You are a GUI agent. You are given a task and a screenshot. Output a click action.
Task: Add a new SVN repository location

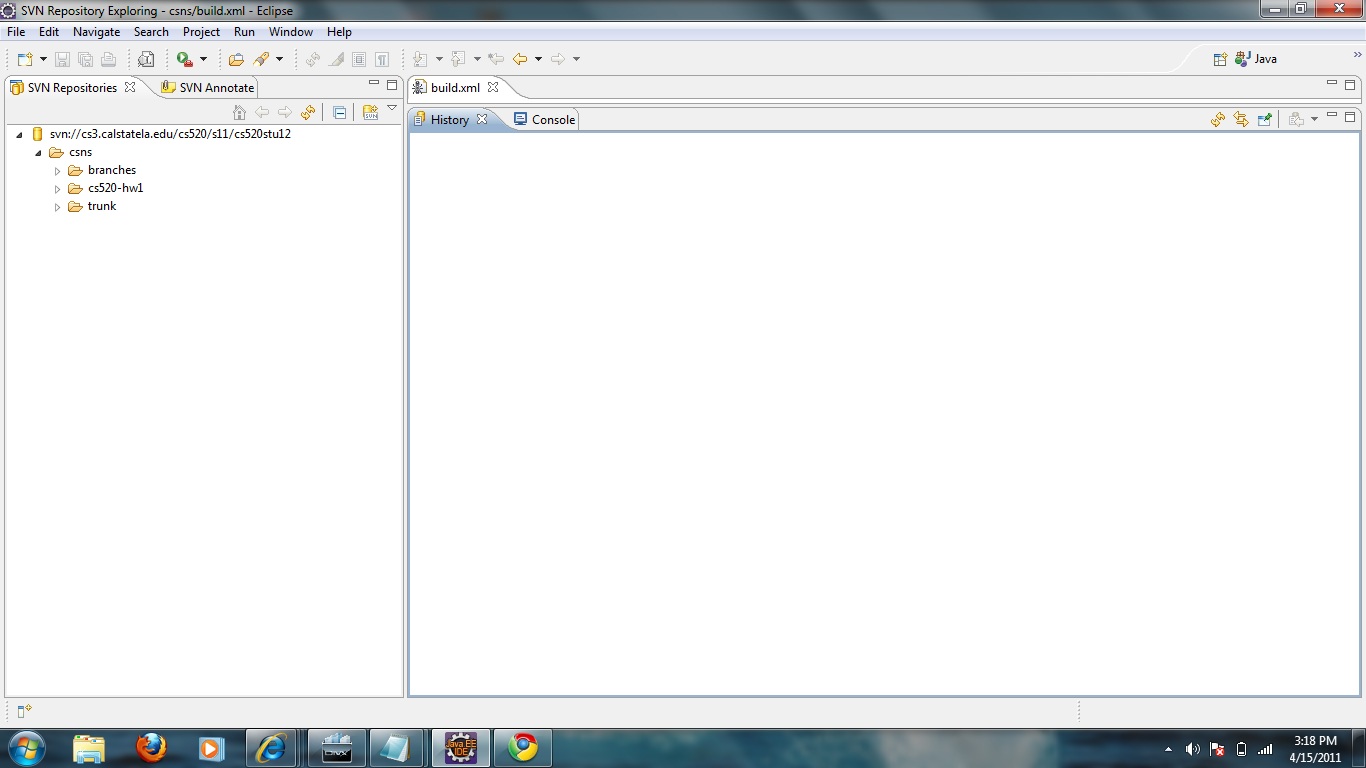[370, 112]
